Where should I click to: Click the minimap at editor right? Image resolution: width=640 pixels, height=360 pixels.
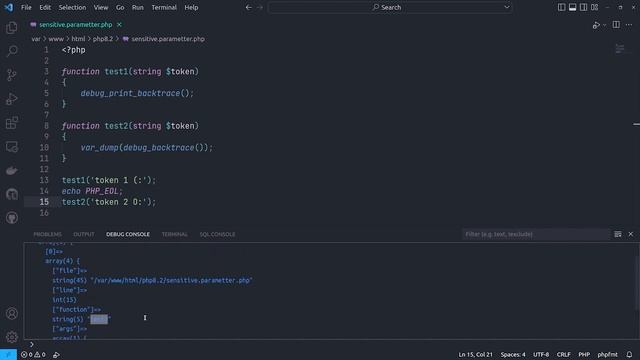(x=620, y=49)
